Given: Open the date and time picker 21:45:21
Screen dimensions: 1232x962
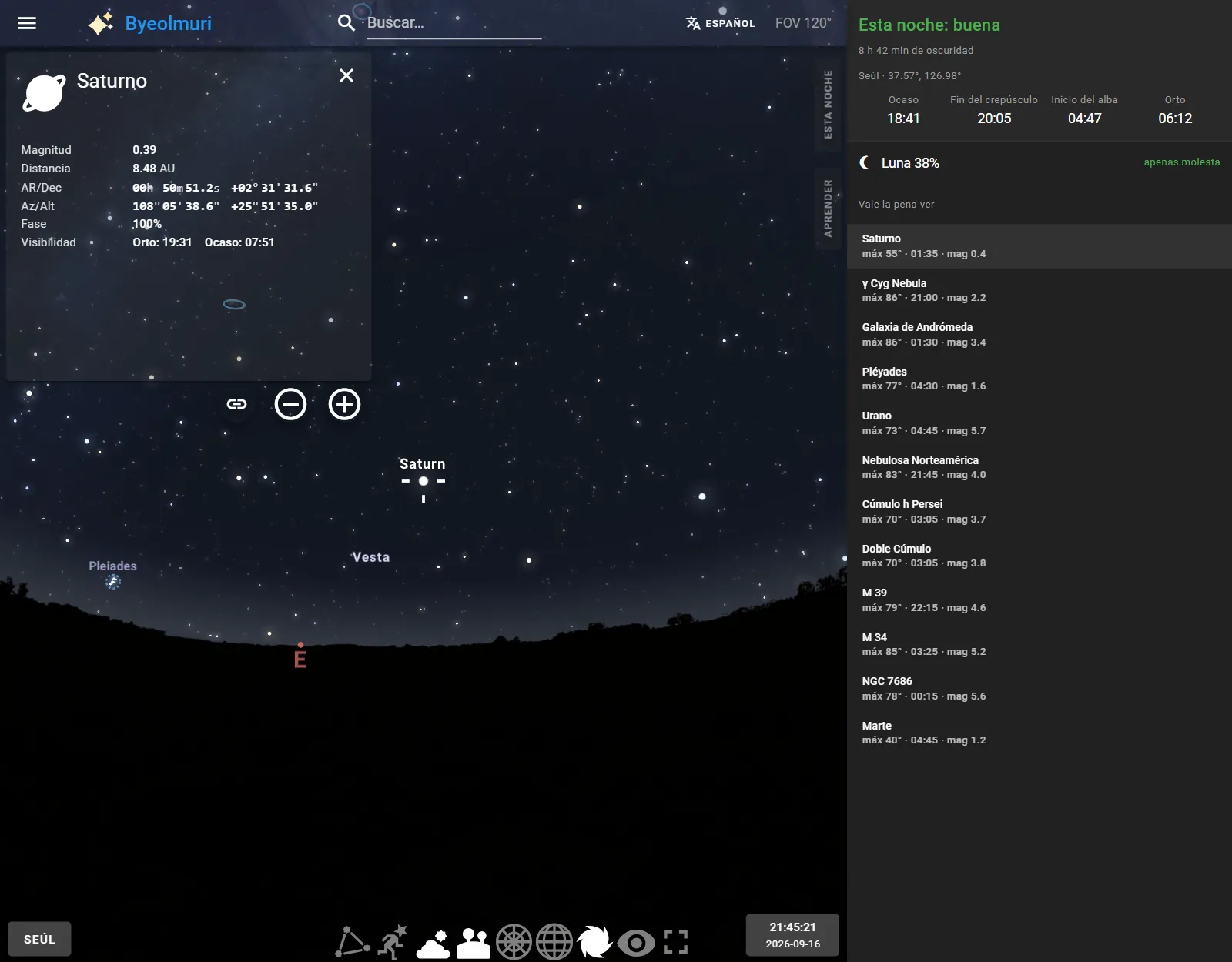Looking at the screenshot, I should click(x=792, y=935).
